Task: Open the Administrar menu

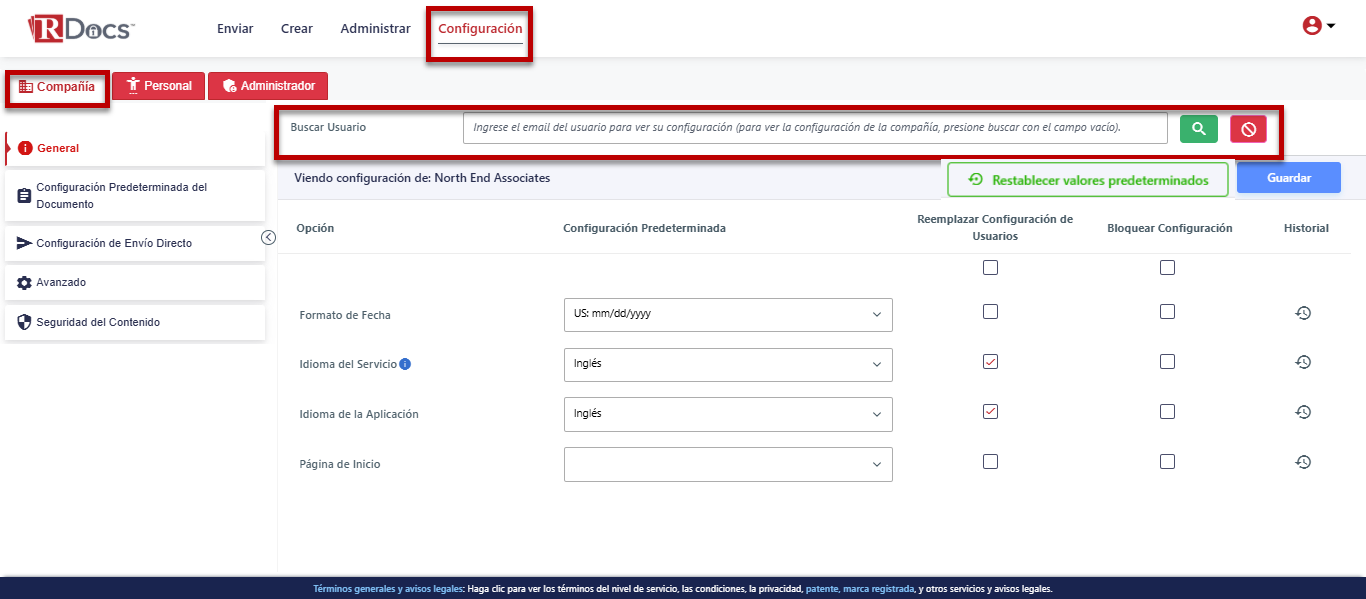Action: point(375,29)
